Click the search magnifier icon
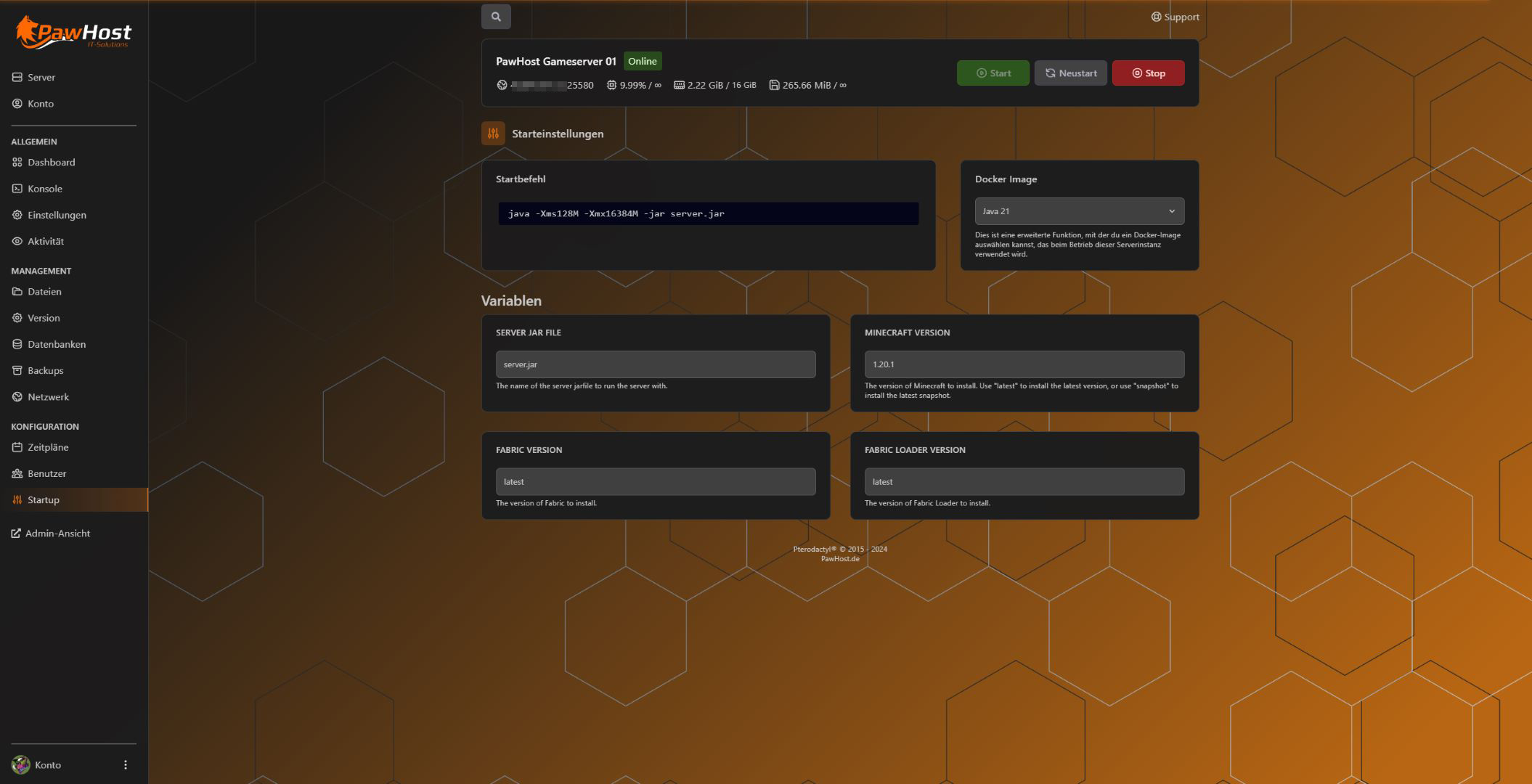 point(496,17)
